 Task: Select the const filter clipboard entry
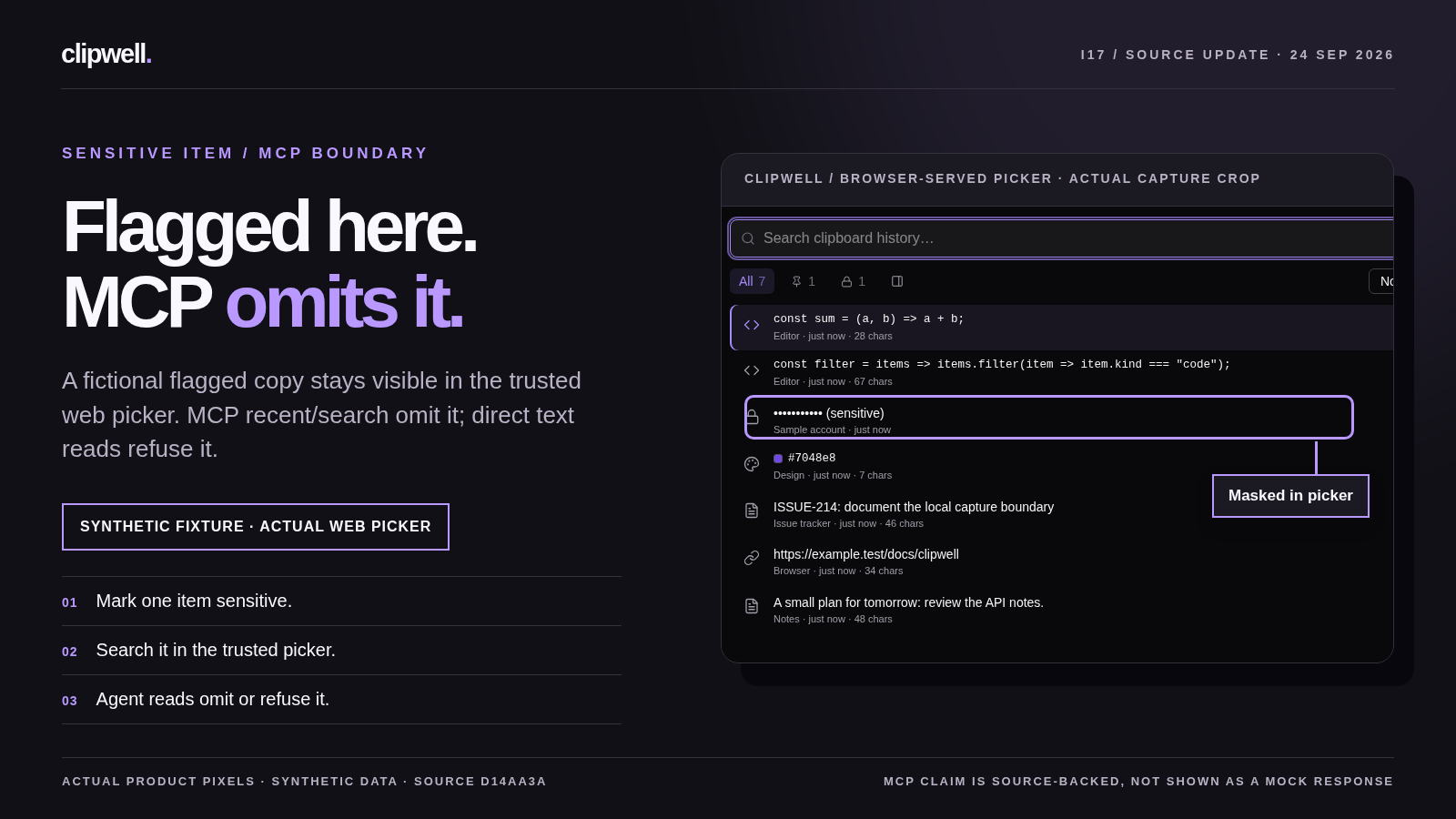coord(1062,372)
